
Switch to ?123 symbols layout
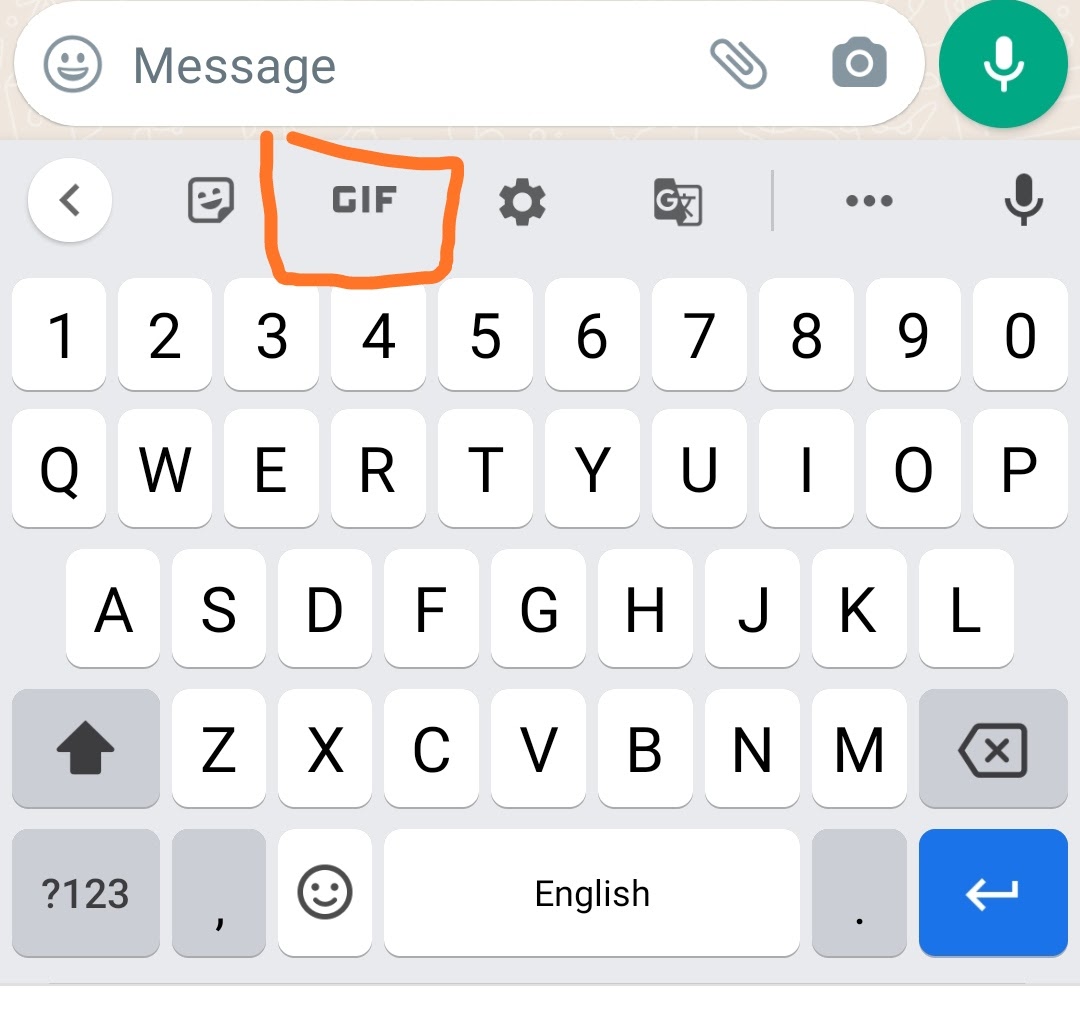point(86,893)
